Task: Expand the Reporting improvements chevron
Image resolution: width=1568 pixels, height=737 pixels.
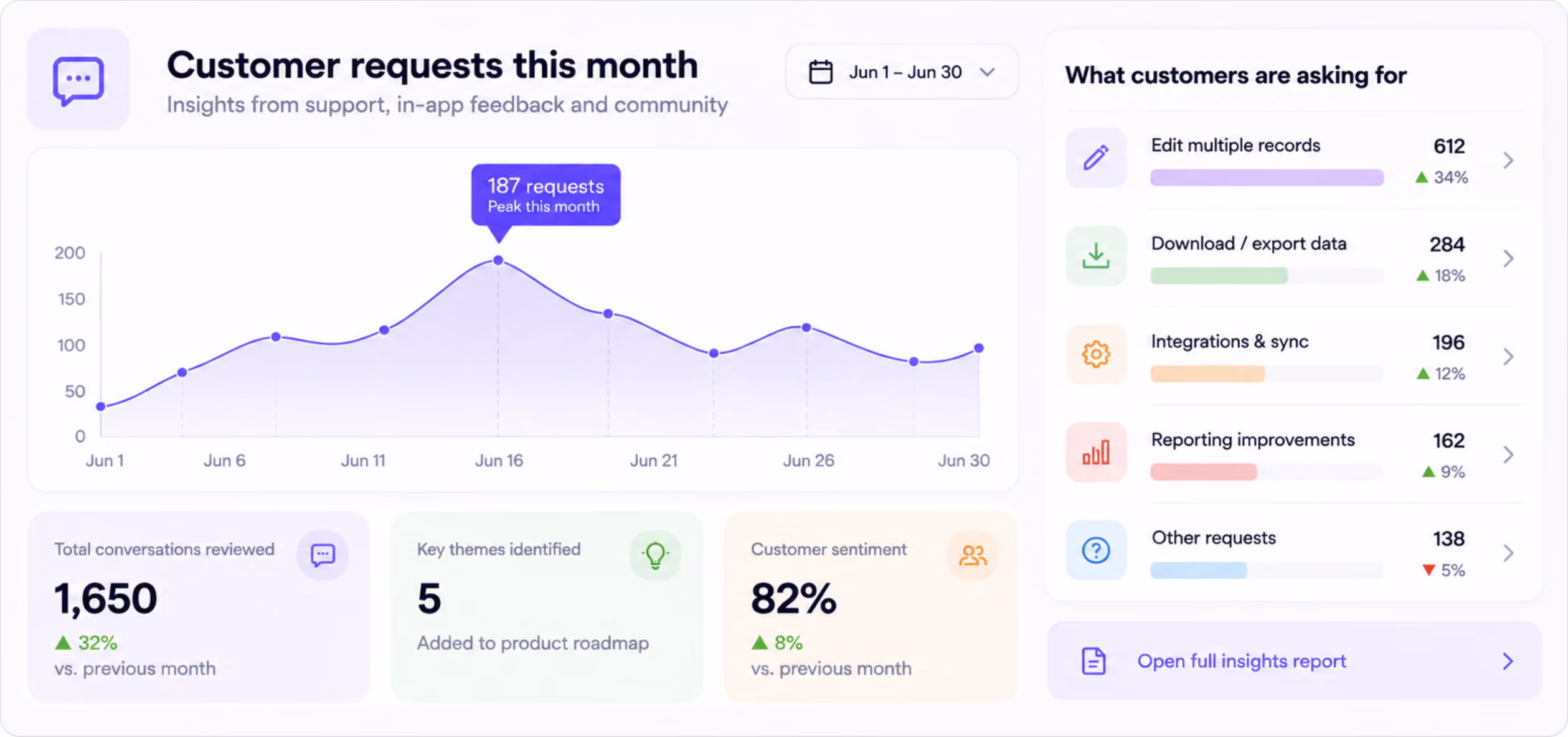Action: pos(1508,455)
